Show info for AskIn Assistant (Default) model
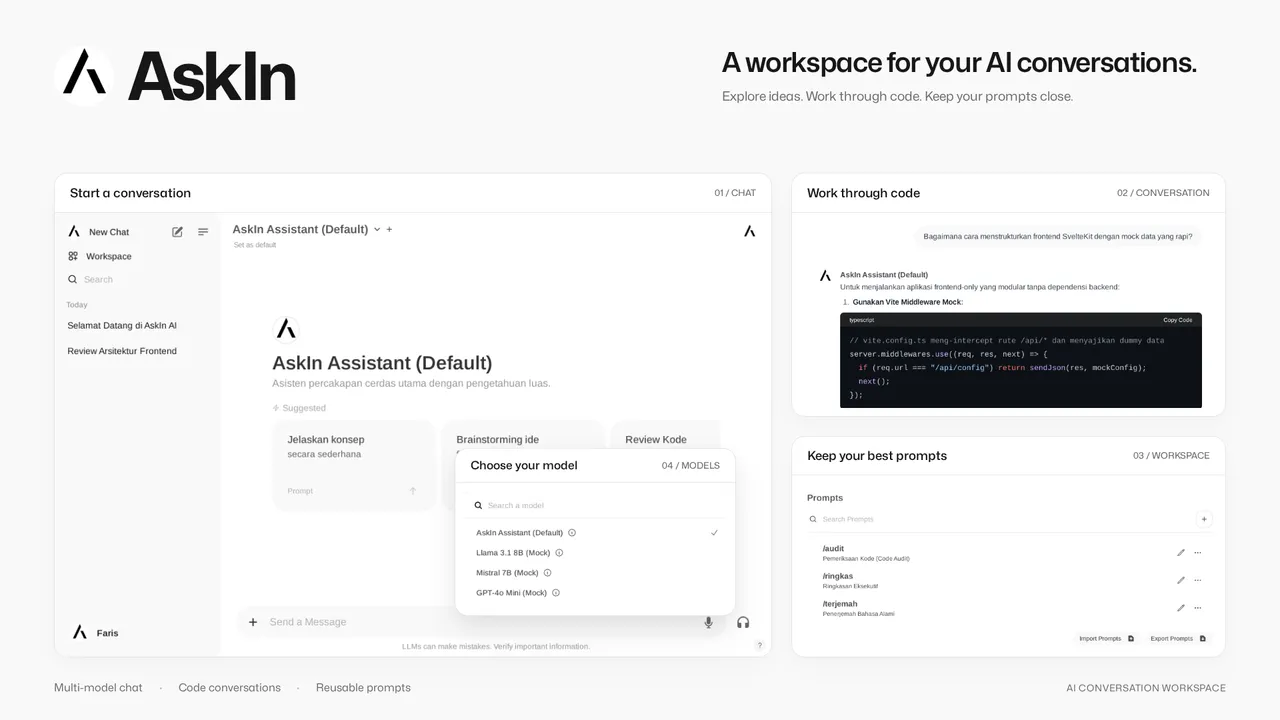This screenshot has width=1280, height=720. coord(572,533)
